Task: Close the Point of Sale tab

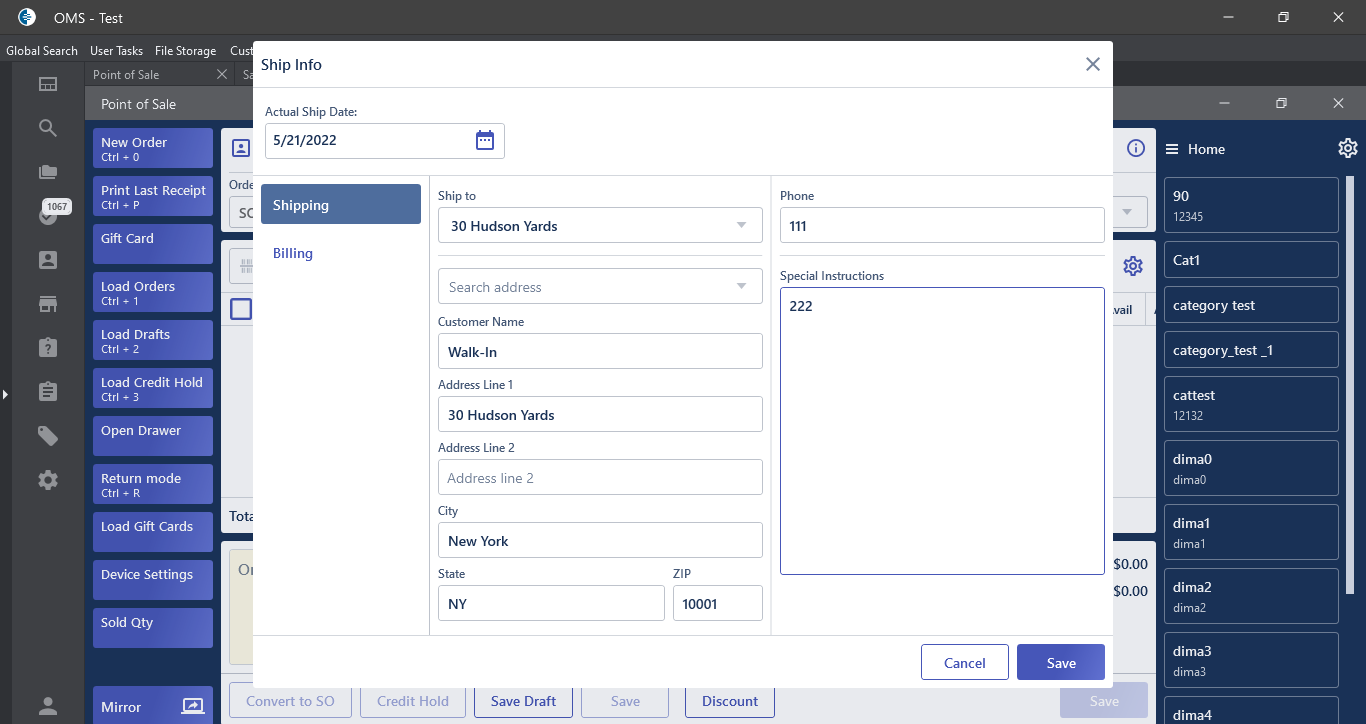Action: click(x=222, y=75)
